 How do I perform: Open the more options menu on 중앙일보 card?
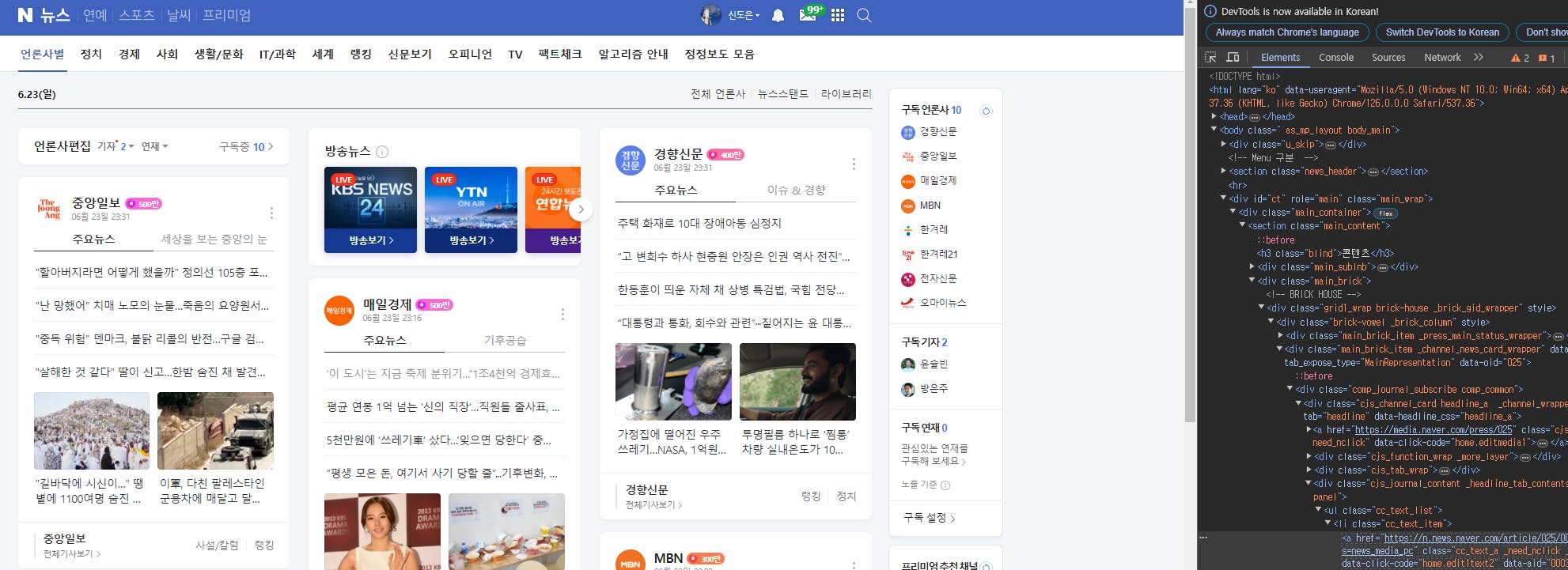271,213
